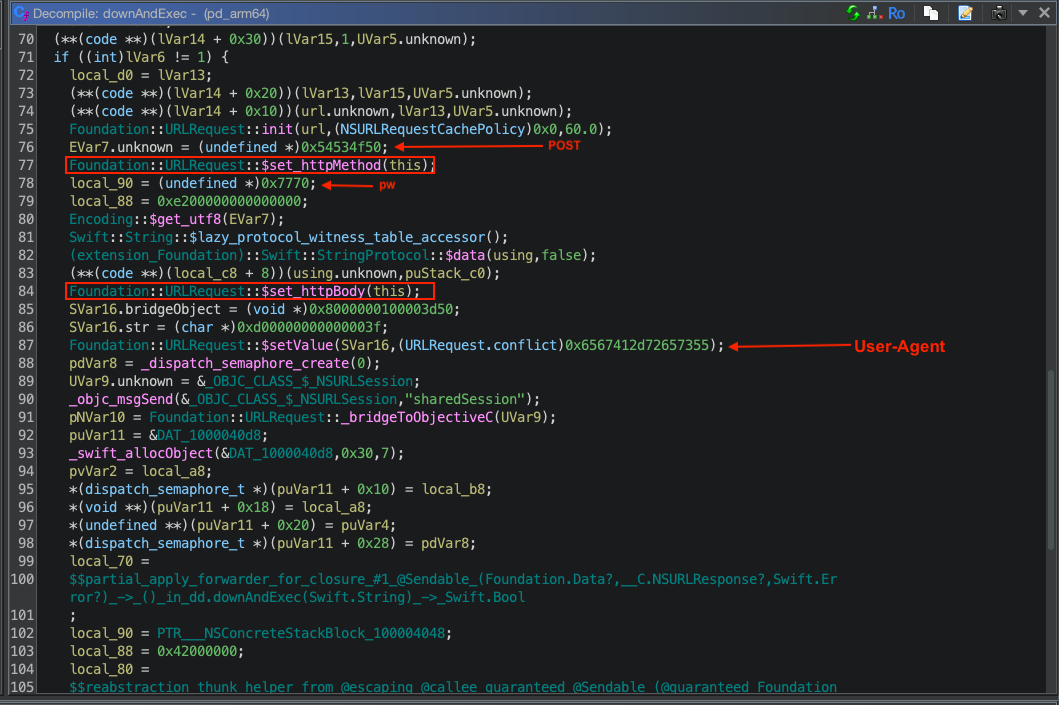1059x705 pixels.
Task: Click 0x54534f50 constant on line 76
Action: tap(341, 147)
